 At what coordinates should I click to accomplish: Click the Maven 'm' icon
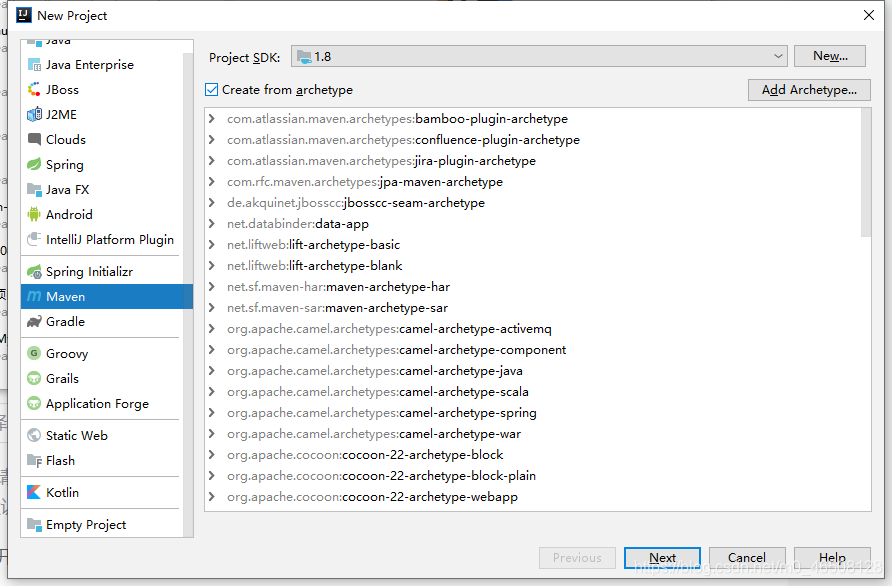click(34, 296)
